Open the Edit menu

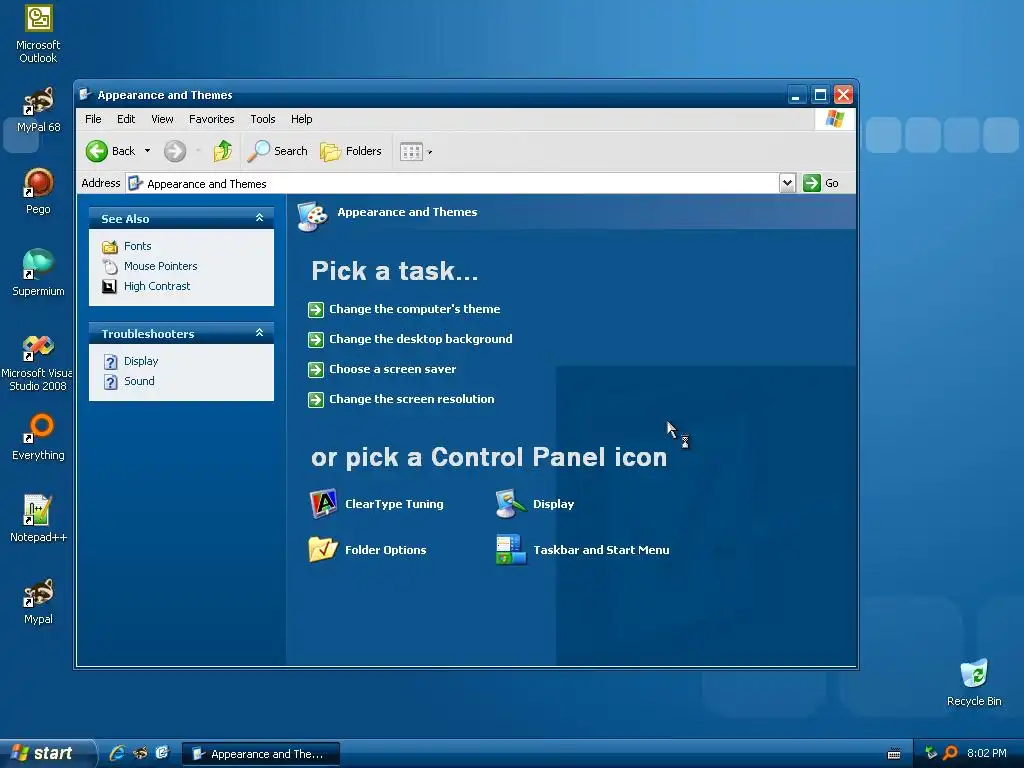[126, 119]
